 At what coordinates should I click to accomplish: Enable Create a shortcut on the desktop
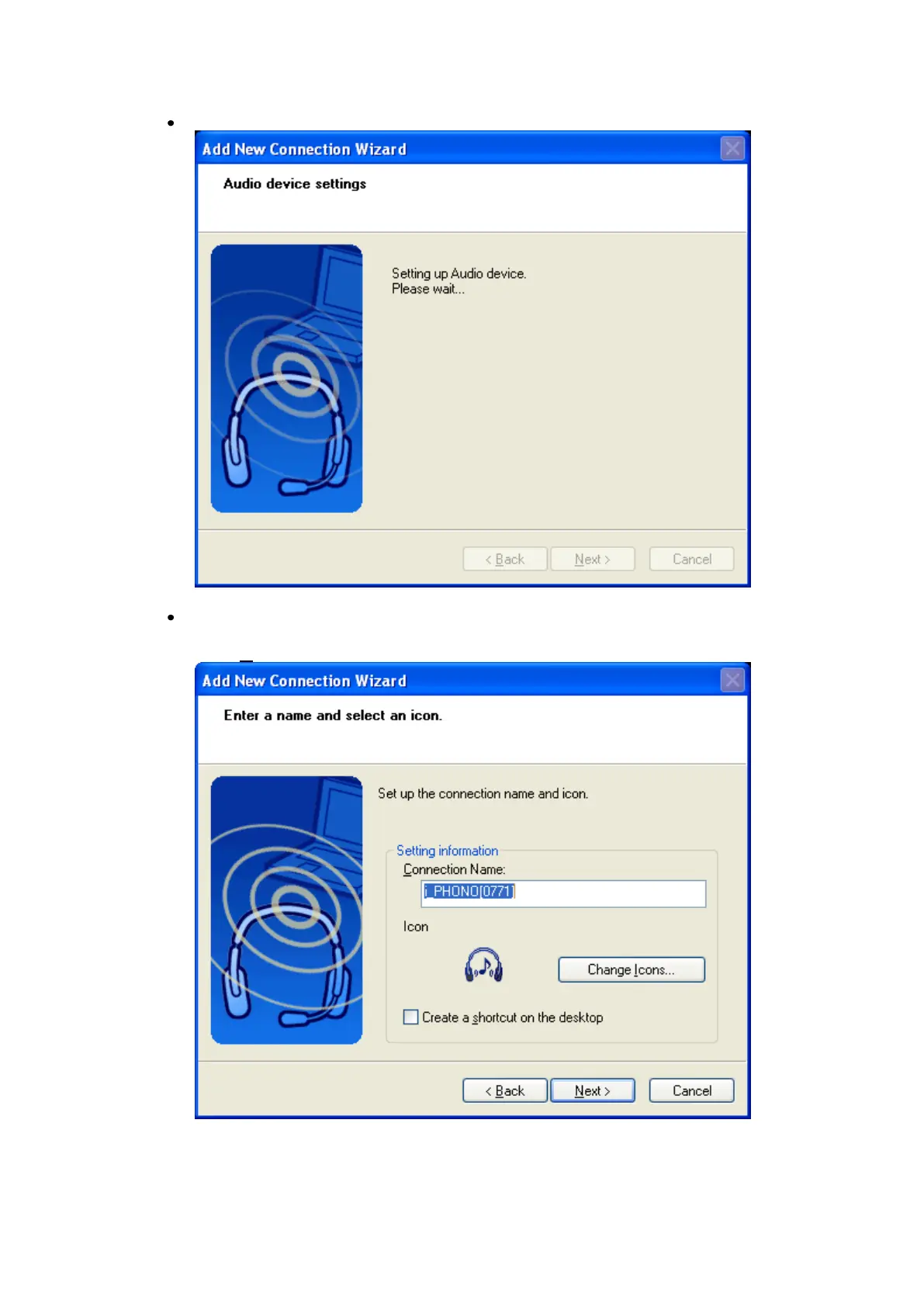click(x=411, y=1017)
